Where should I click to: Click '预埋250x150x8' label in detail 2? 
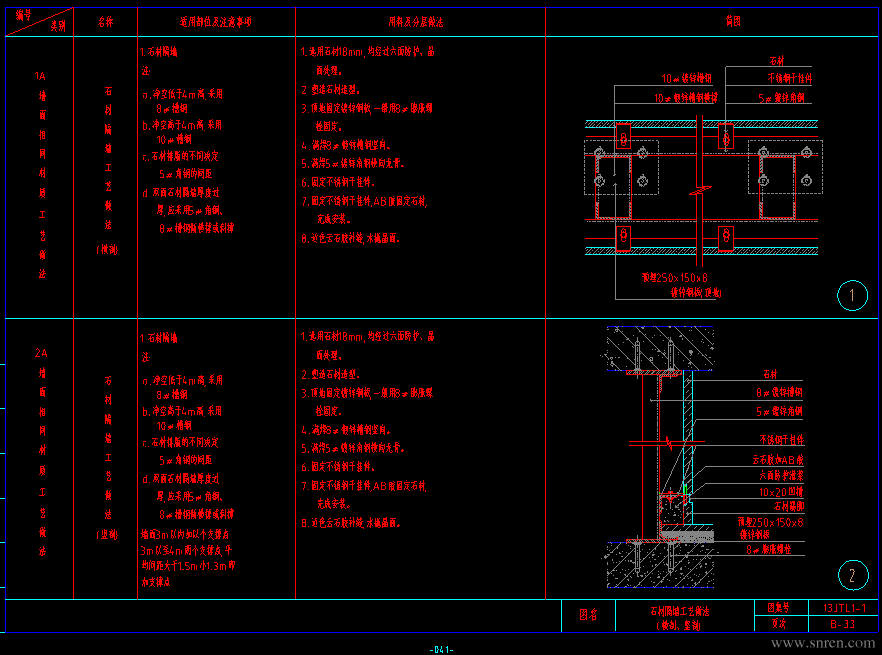coord(771,523)
